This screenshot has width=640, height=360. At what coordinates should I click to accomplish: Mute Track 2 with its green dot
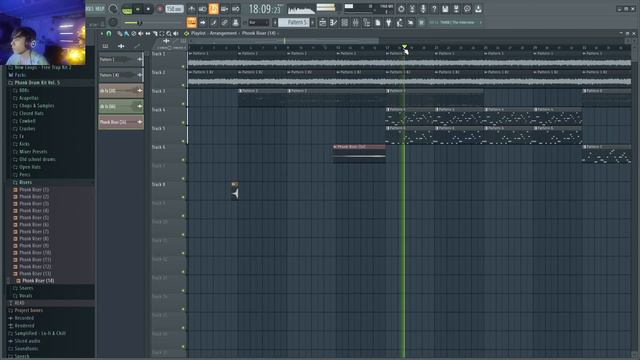coord(183,85)
